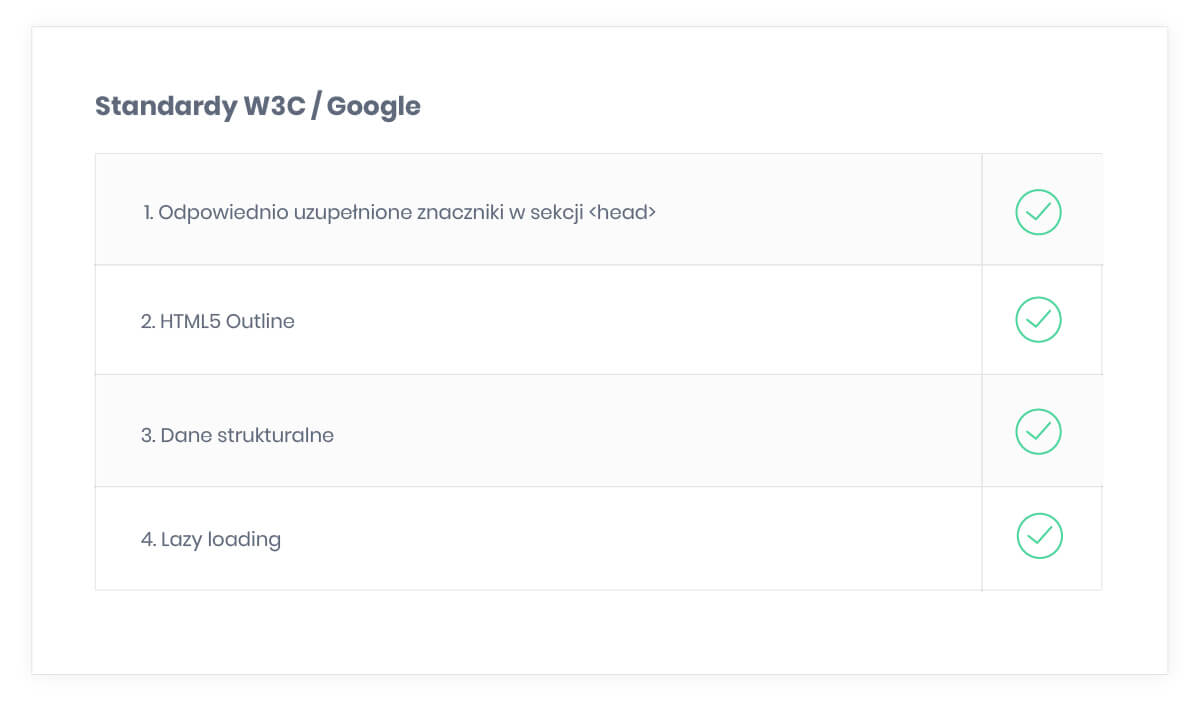
Task: Click the "<head>" tag text in the first row
Action: coord(623,212)
